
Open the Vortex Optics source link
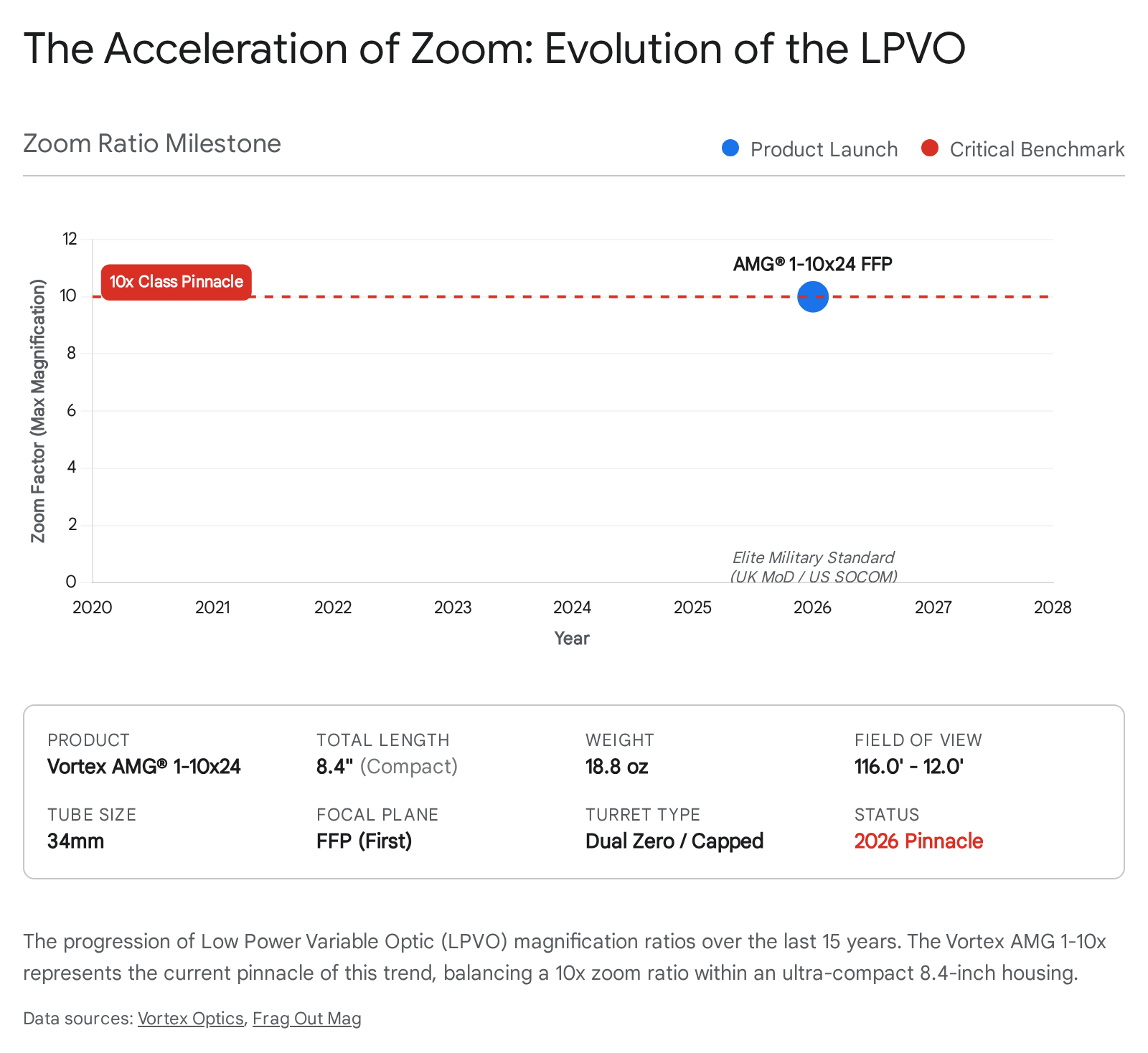[190, 1019]
